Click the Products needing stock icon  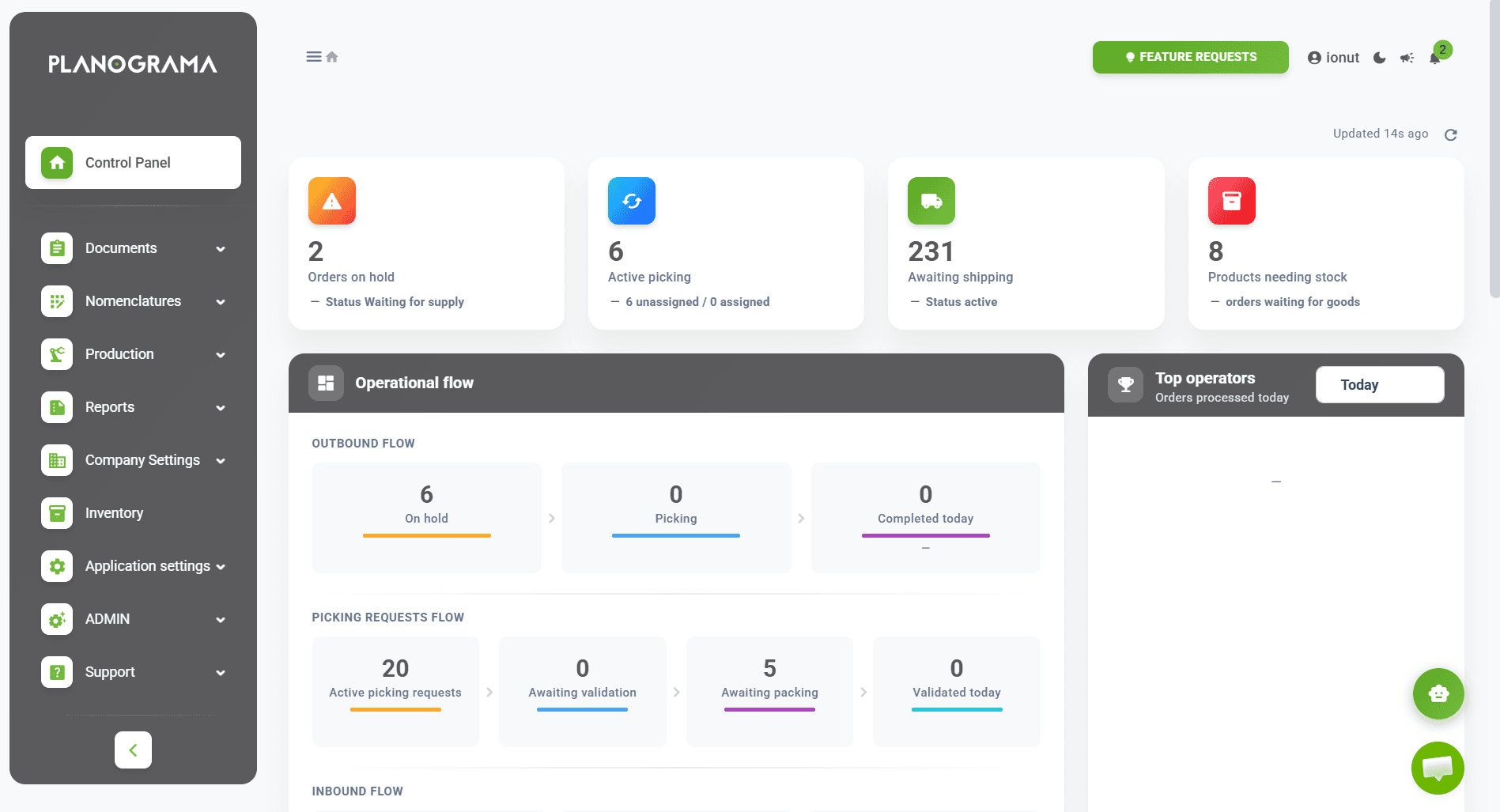coord(1232,201)
